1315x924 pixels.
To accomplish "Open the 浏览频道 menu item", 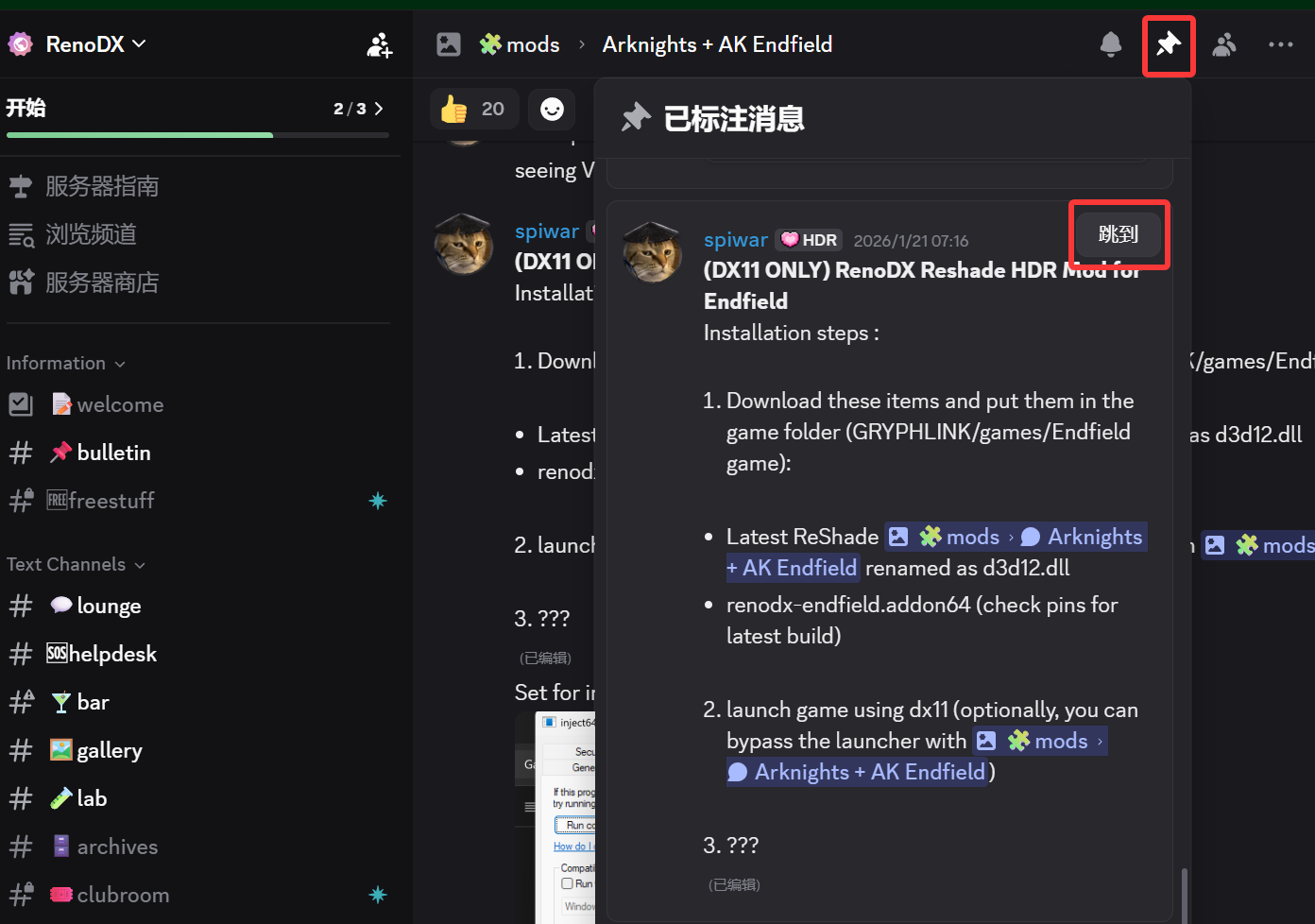I will click(91, 234).
